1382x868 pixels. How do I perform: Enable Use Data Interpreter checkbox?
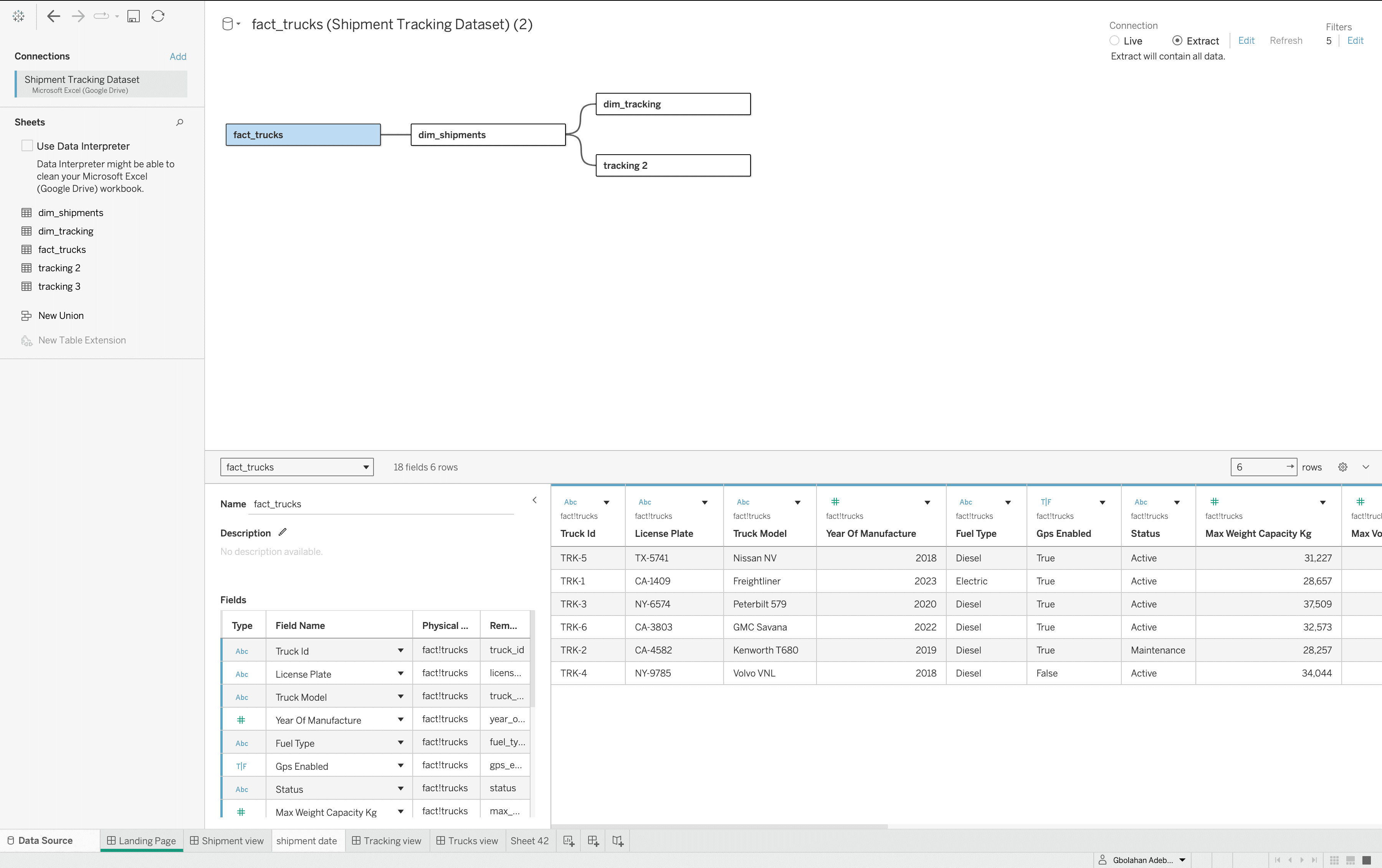27,146
